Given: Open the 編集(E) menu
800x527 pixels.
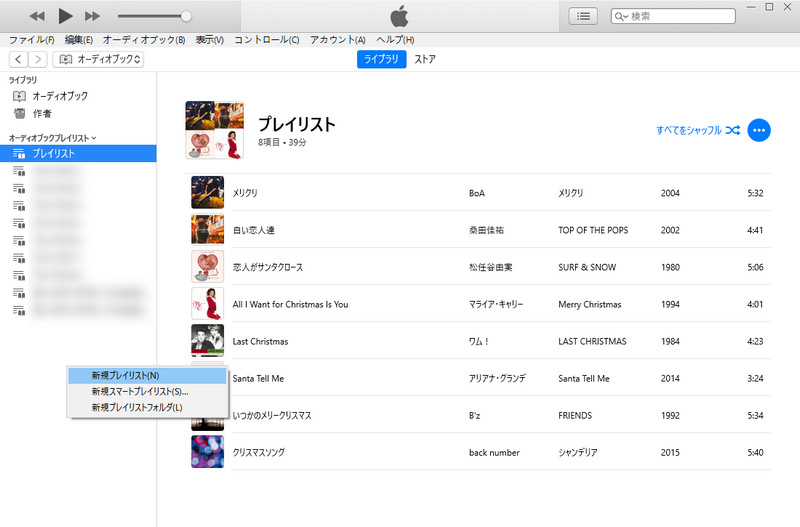Looking at the screenshot, I should [x=79, y=40].
